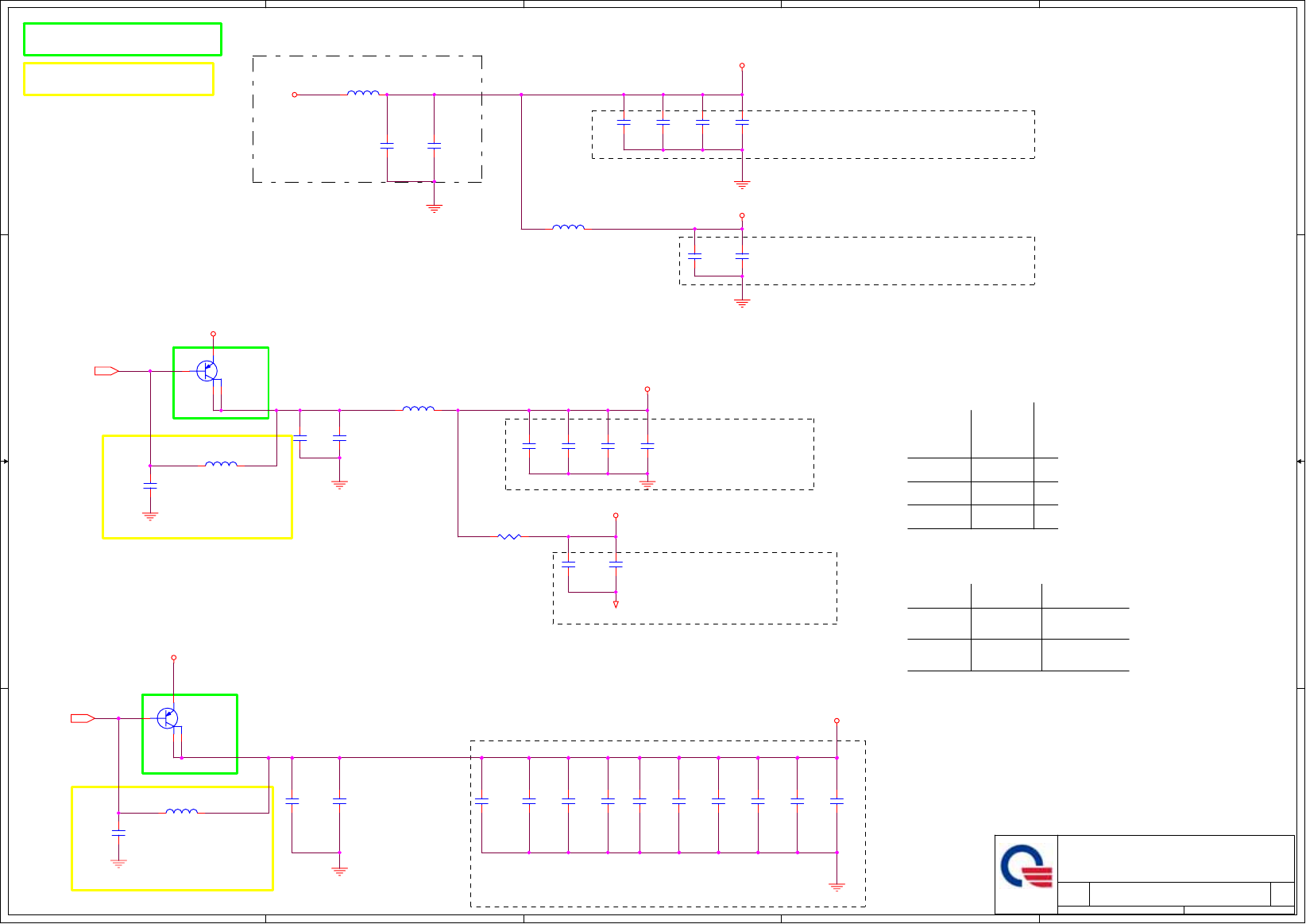The width and height of the screenshot is (1306, 924).
Task: Click the power terminal circle above the resistor branch
Action: 616,516
